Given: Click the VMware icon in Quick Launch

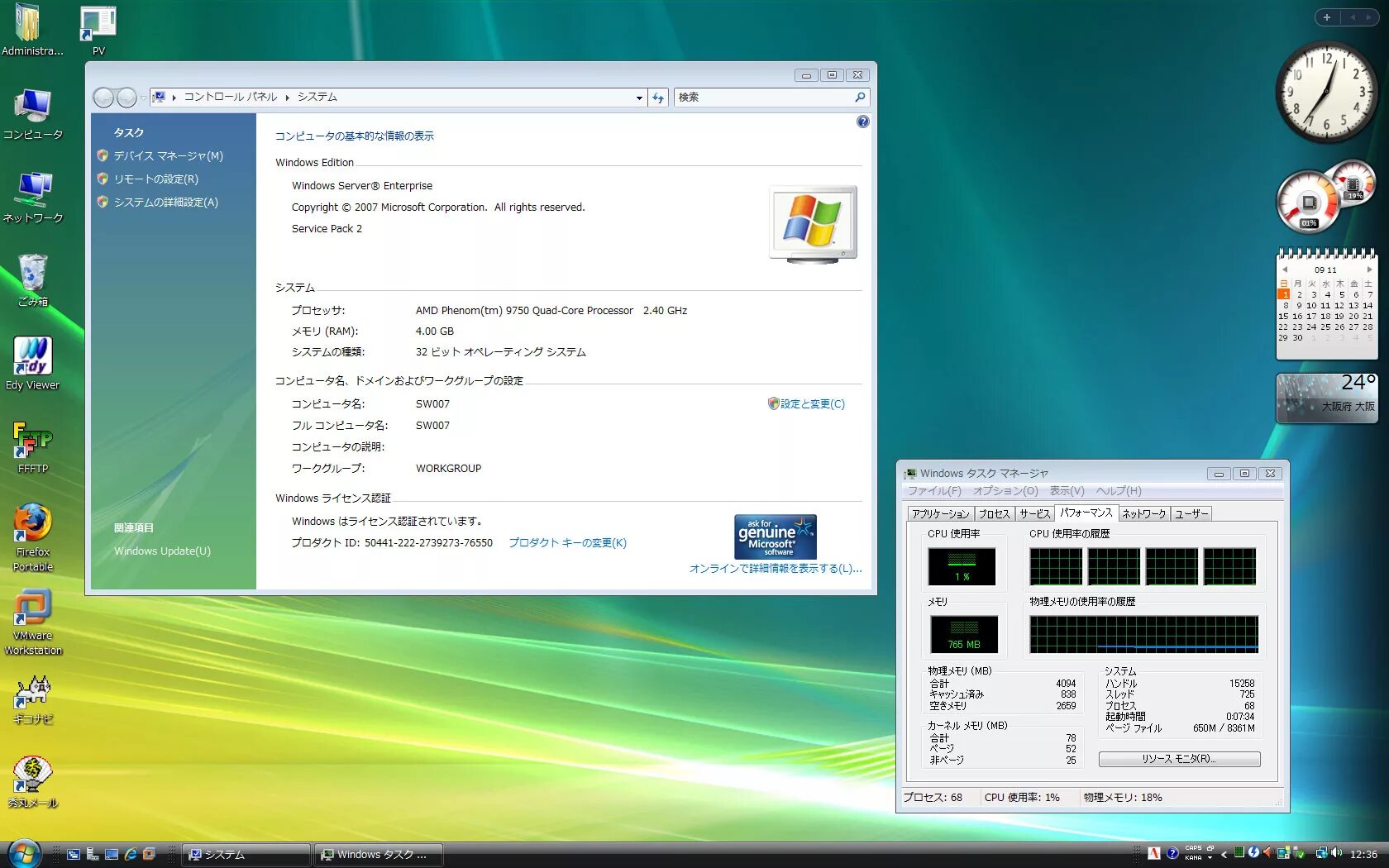Looking at the screenshot, I should (150, 854).
